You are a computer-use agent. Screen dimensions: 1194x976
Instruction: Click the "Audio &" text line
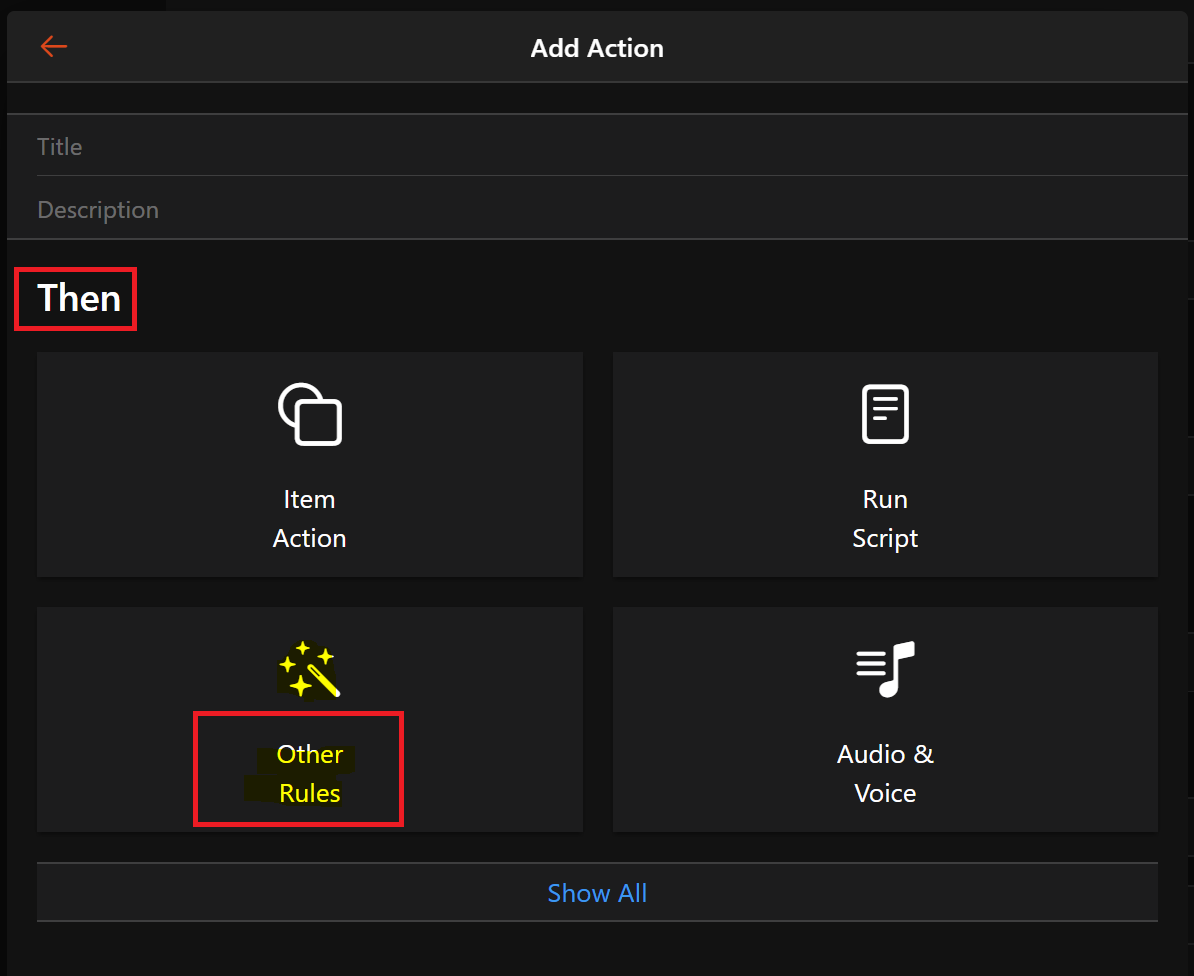point(885,755)
